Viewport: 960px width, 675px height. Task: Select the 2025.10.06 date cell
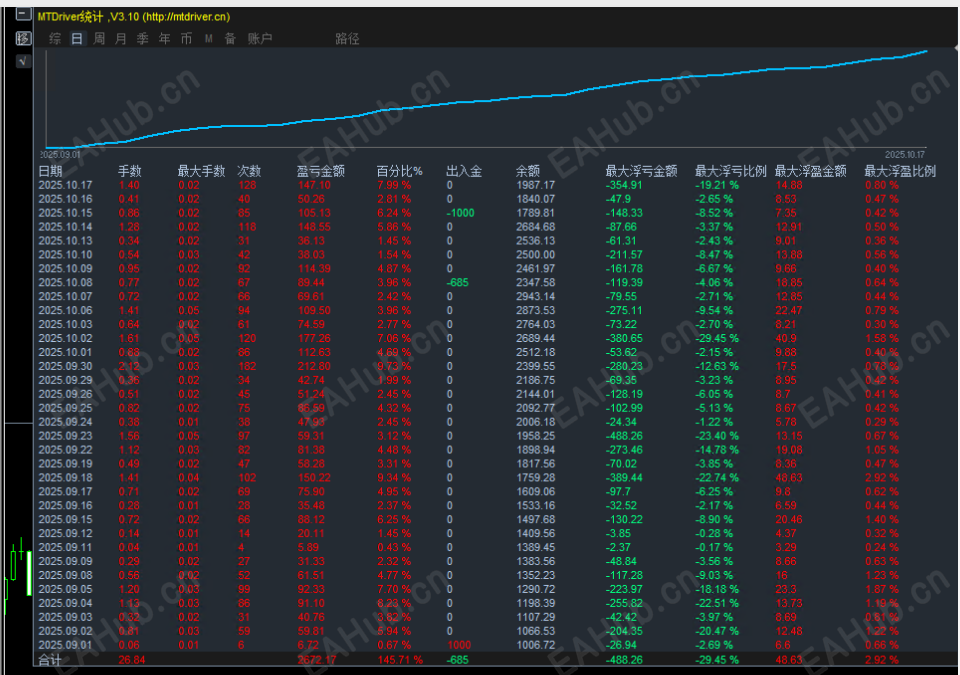(x=66, y=311)
